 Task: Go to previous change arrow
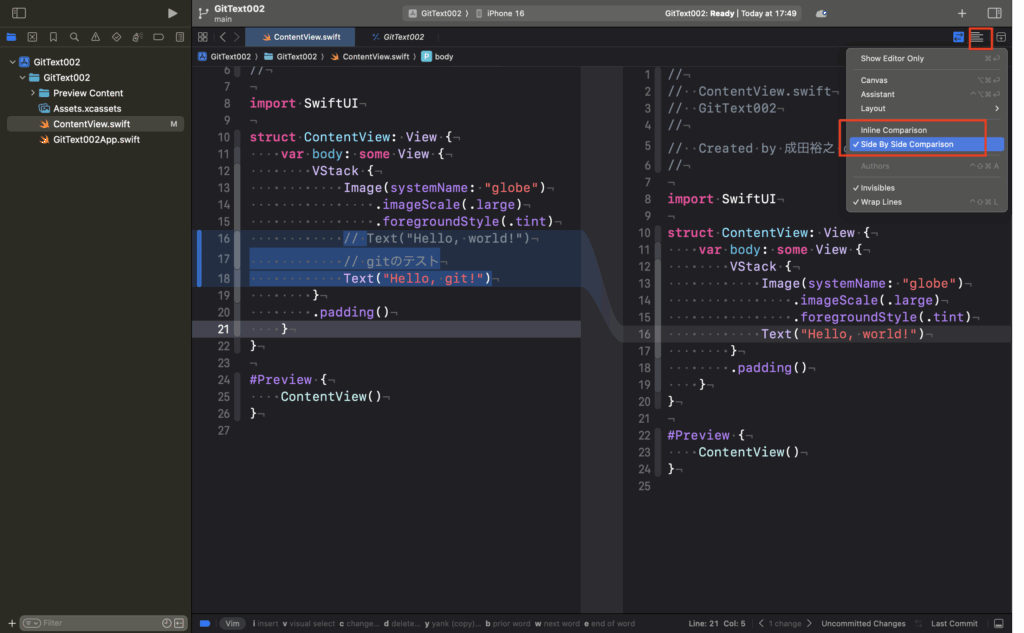(761, 624)
